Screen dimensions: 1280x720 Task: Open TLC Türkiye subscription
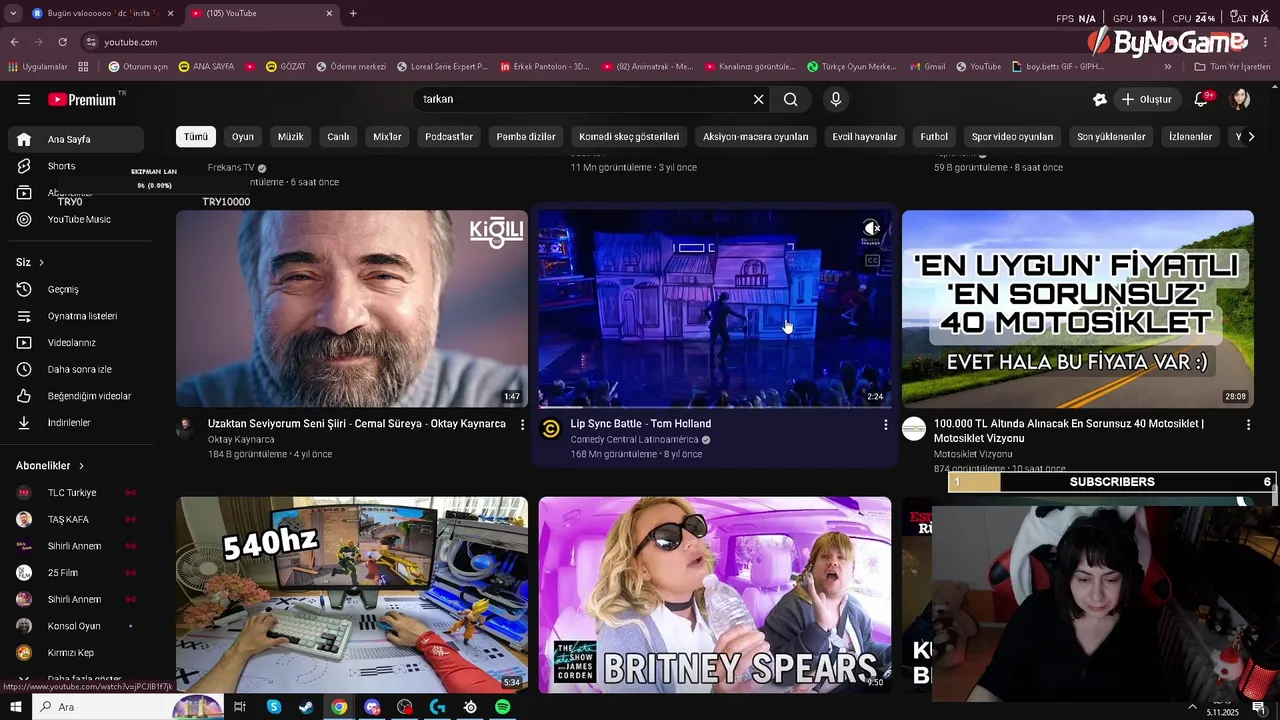click(x=76, y=493)
